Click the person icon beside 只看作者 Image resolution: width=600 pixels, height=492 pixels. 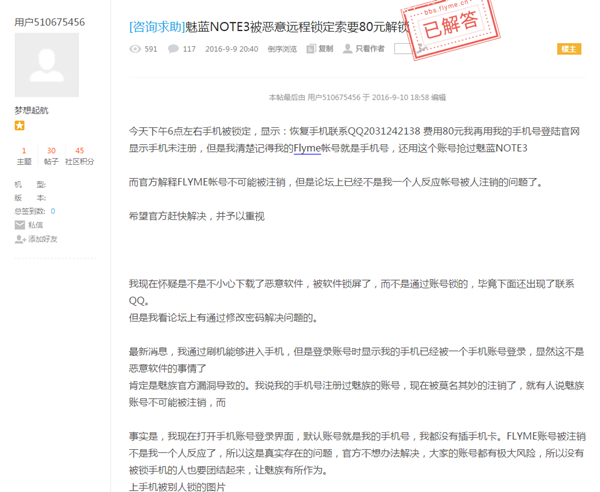coord(347,49)
